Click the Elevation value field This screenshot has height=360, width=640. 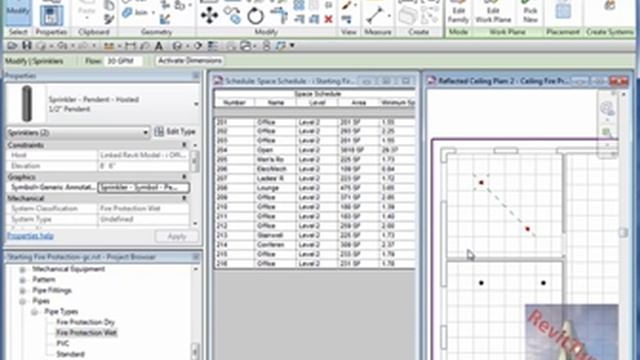(x=143, y=166)
